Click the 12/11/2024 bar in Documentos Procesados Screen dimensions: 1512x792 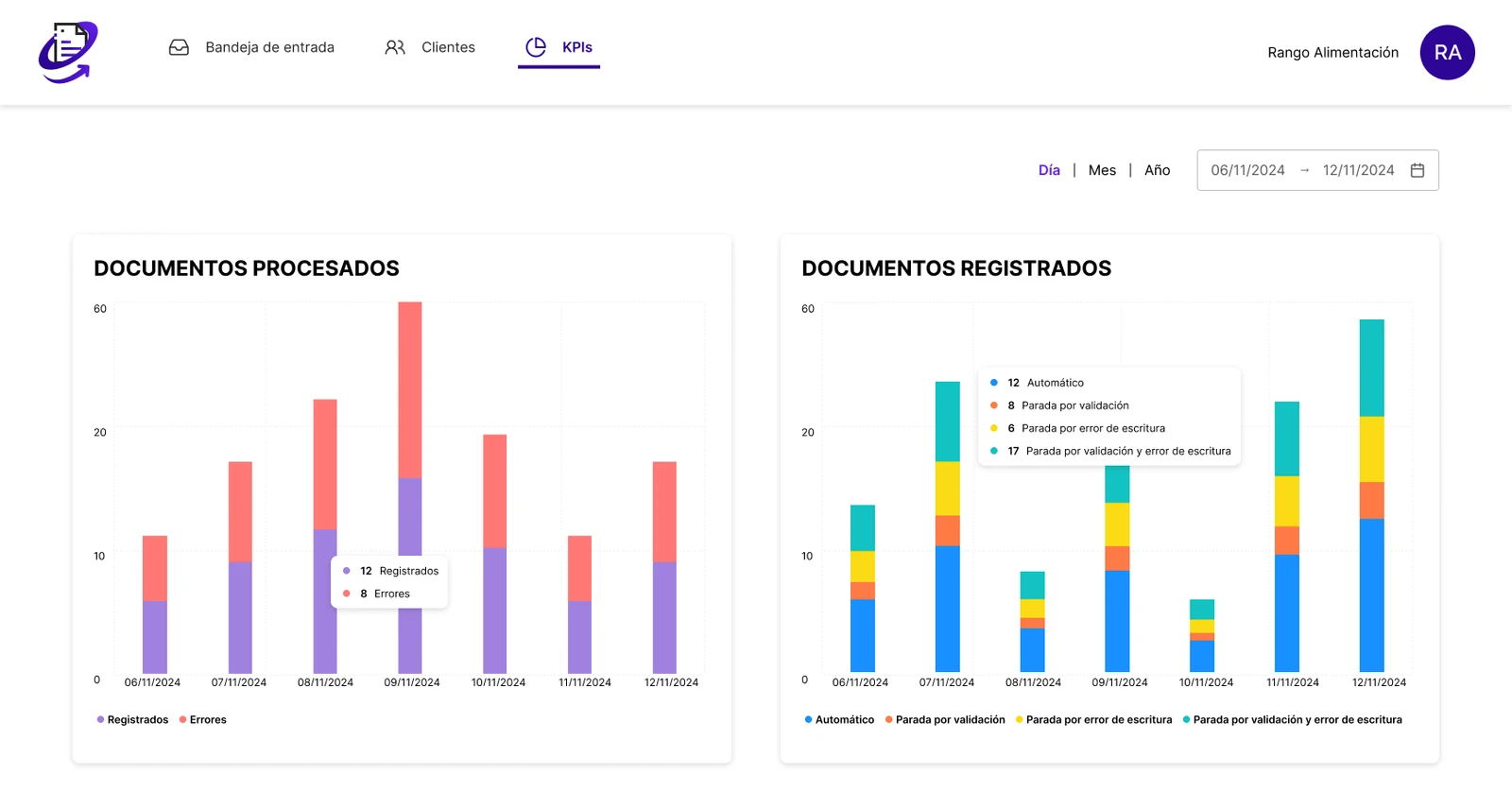pyautogui.click(x=664, y=567)
